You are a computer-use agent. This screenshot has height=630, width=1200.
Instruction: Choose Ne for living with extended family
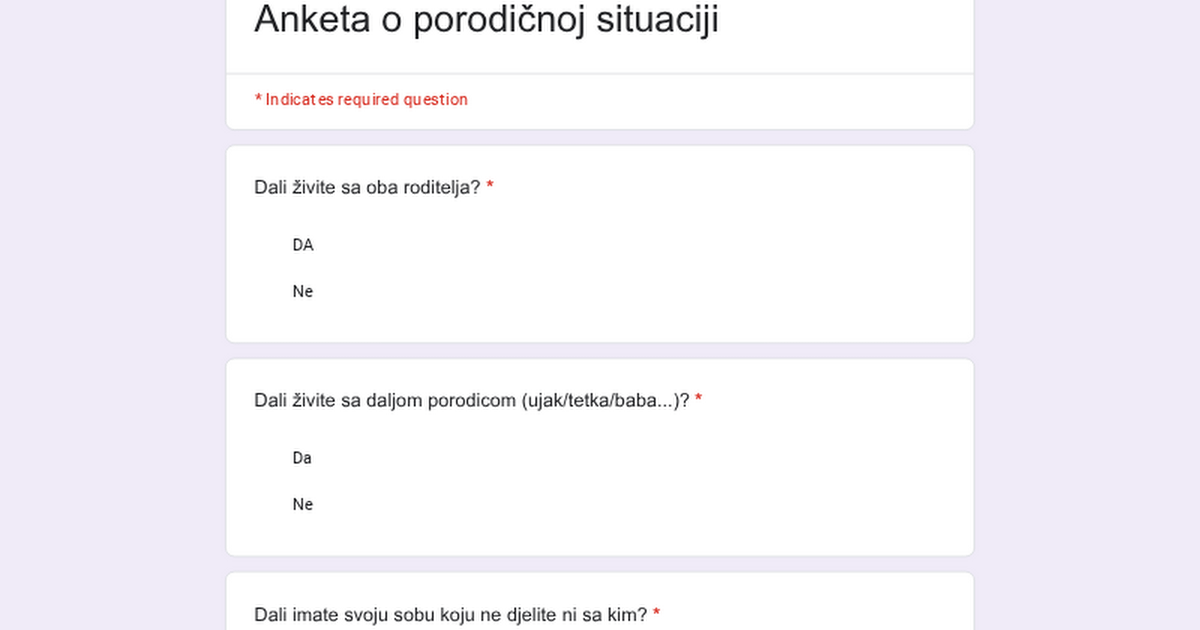tap(302, 505)
